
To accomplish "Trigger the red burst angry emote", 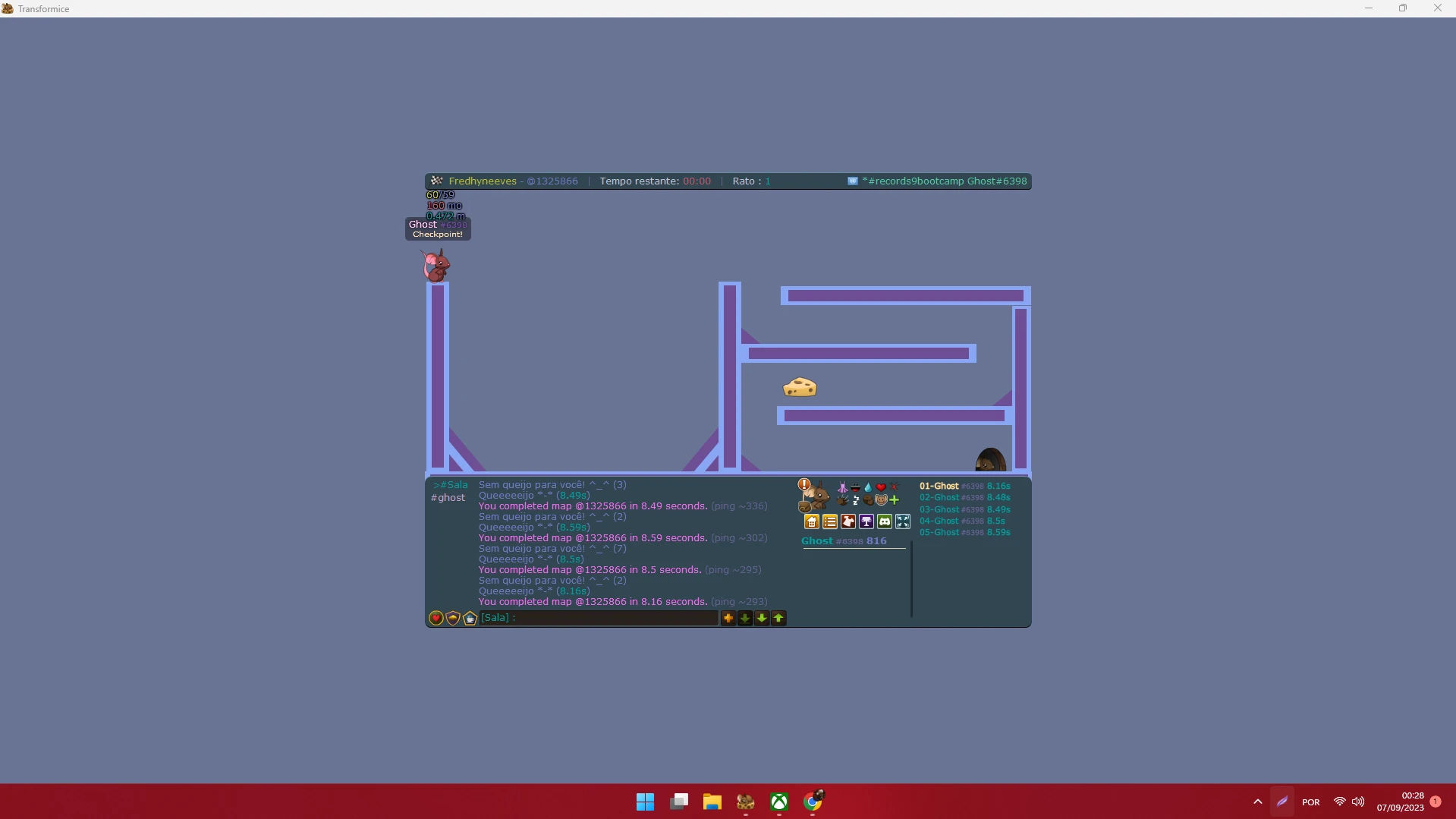I will point(894,487).
